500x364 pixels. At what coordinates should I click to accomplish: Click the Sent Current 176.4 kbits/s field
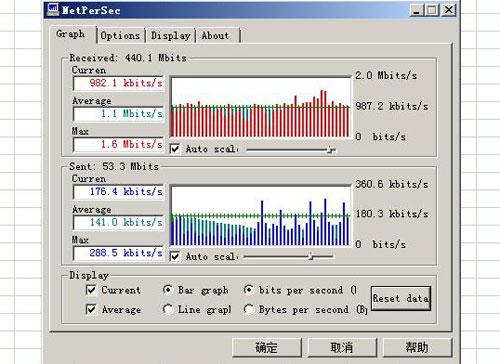(118, 192)
